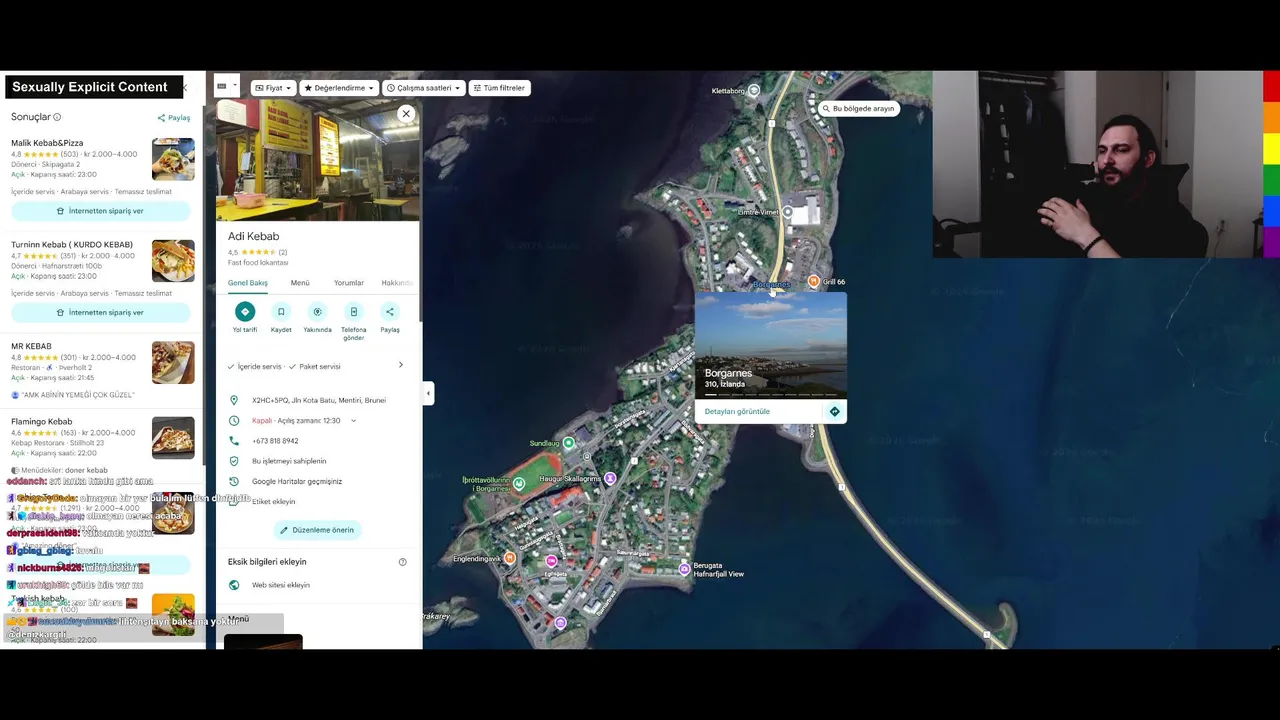
Task: Click the Grill 66 restaurant marker
Action: [814, 282]
